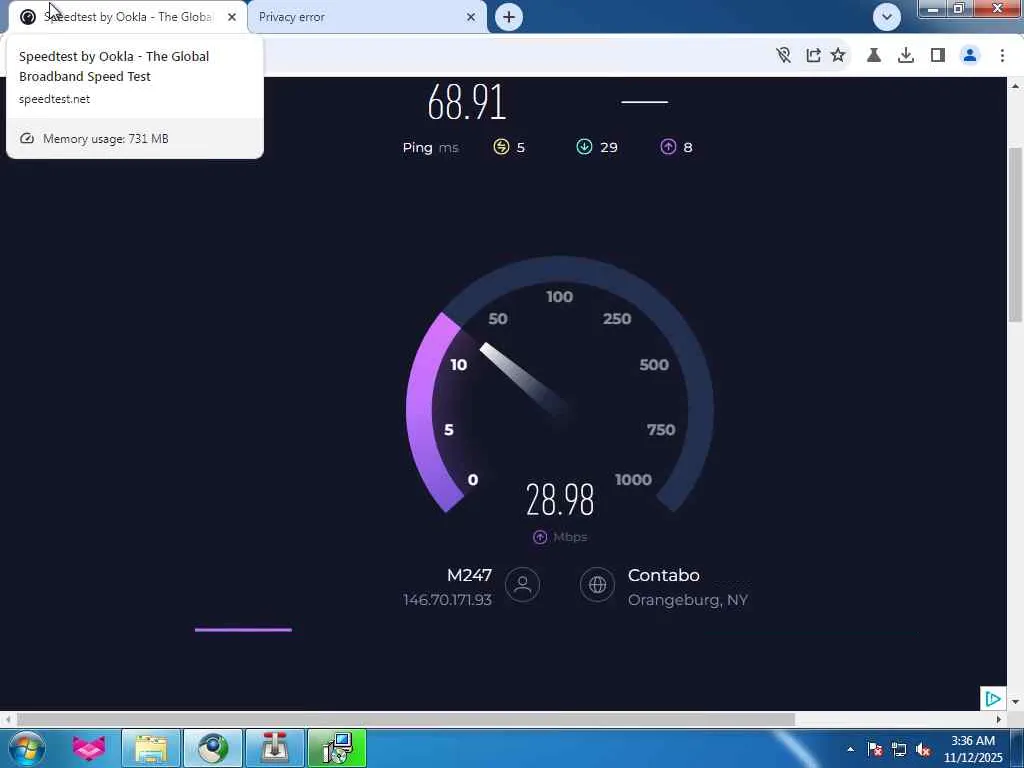Open the green network app in taskbar
The height and width of the screenshot is (768, 1024).
pyautogui.click(x=337, y=748)
